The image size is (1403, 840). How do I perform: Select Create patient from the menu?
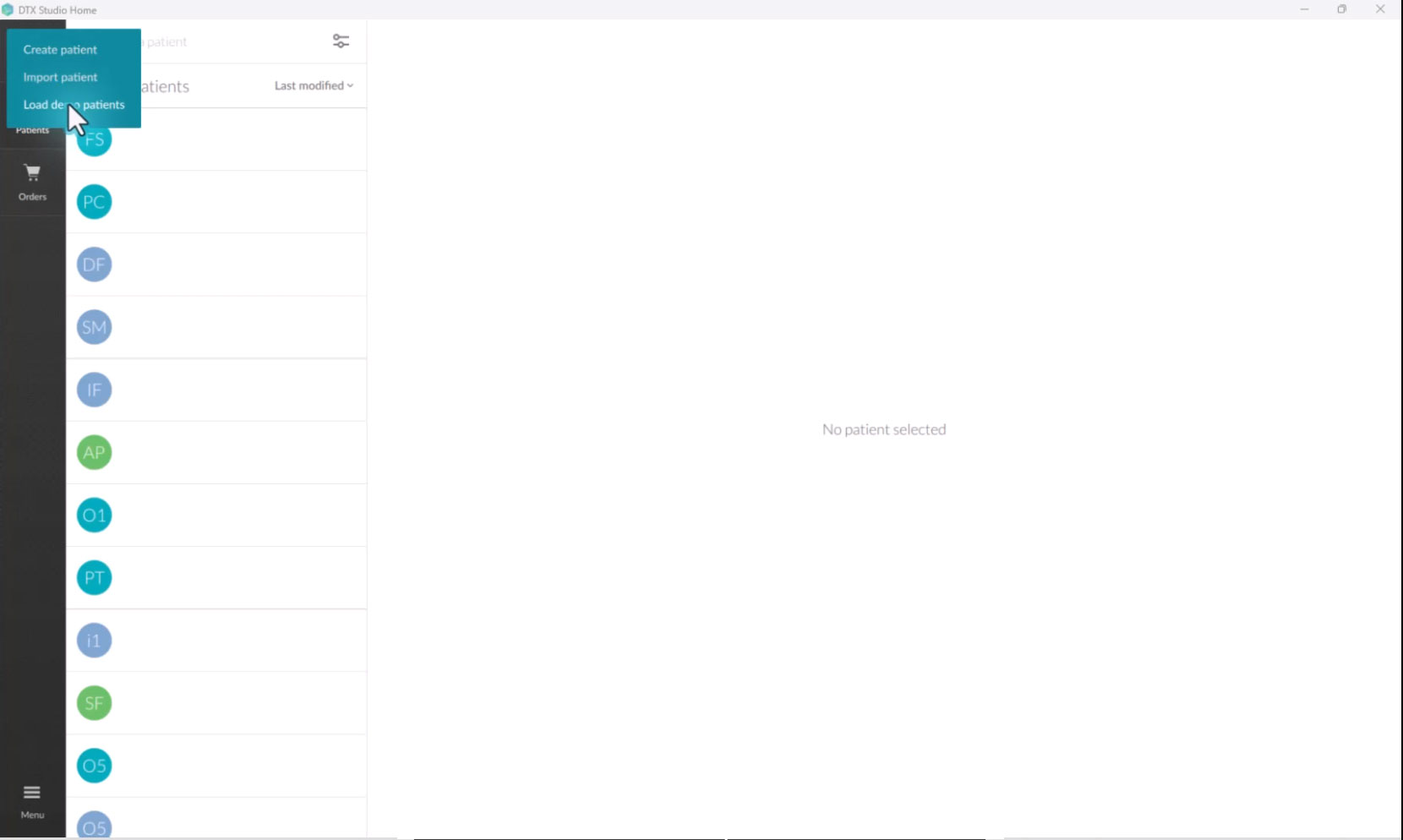point(60,50)
